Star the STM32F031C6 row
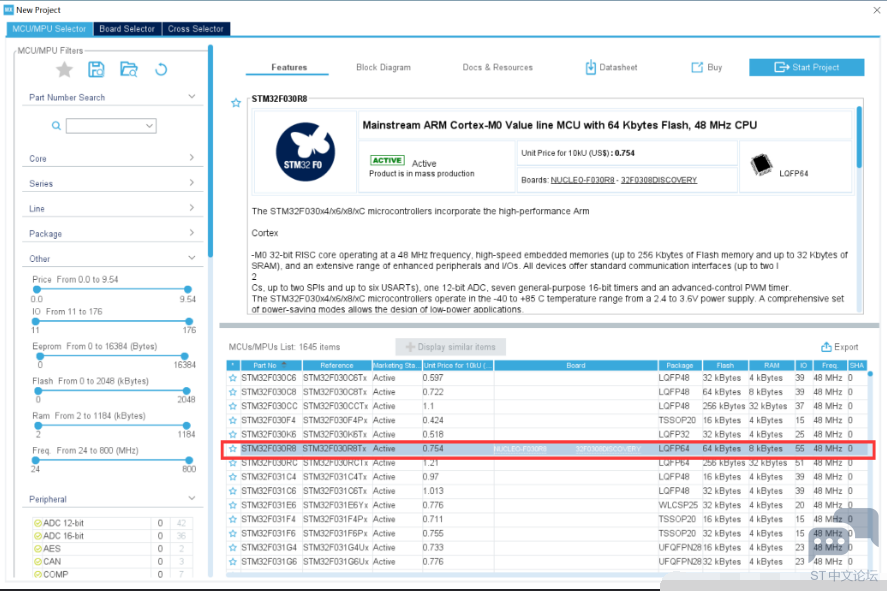Viewport: 887px width, 591px height. (232, 491)
